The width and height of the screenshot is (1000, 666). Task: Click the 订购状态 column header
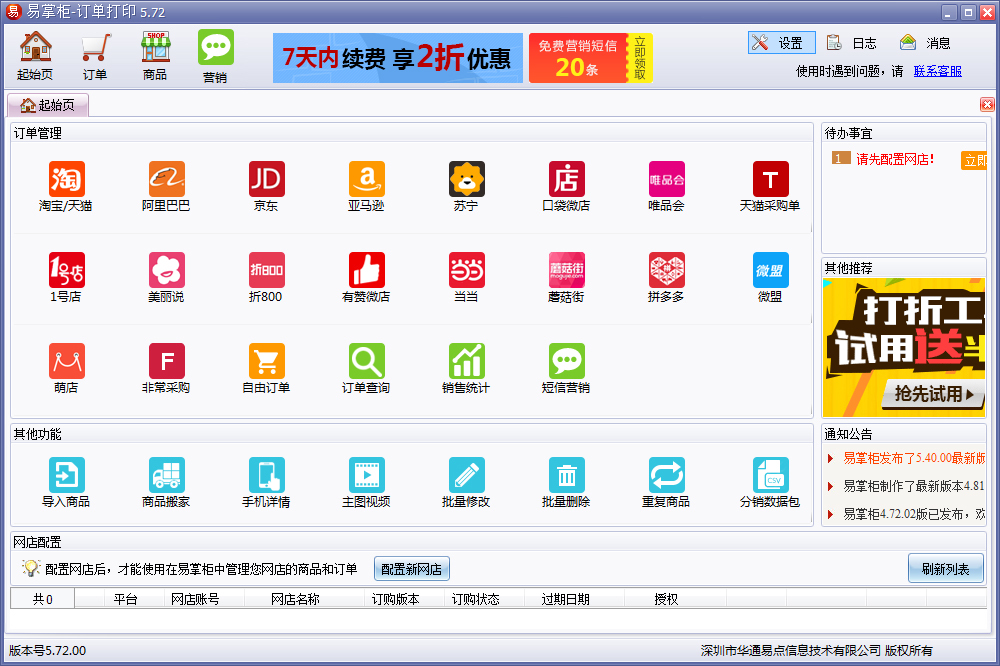click(476, 599)
